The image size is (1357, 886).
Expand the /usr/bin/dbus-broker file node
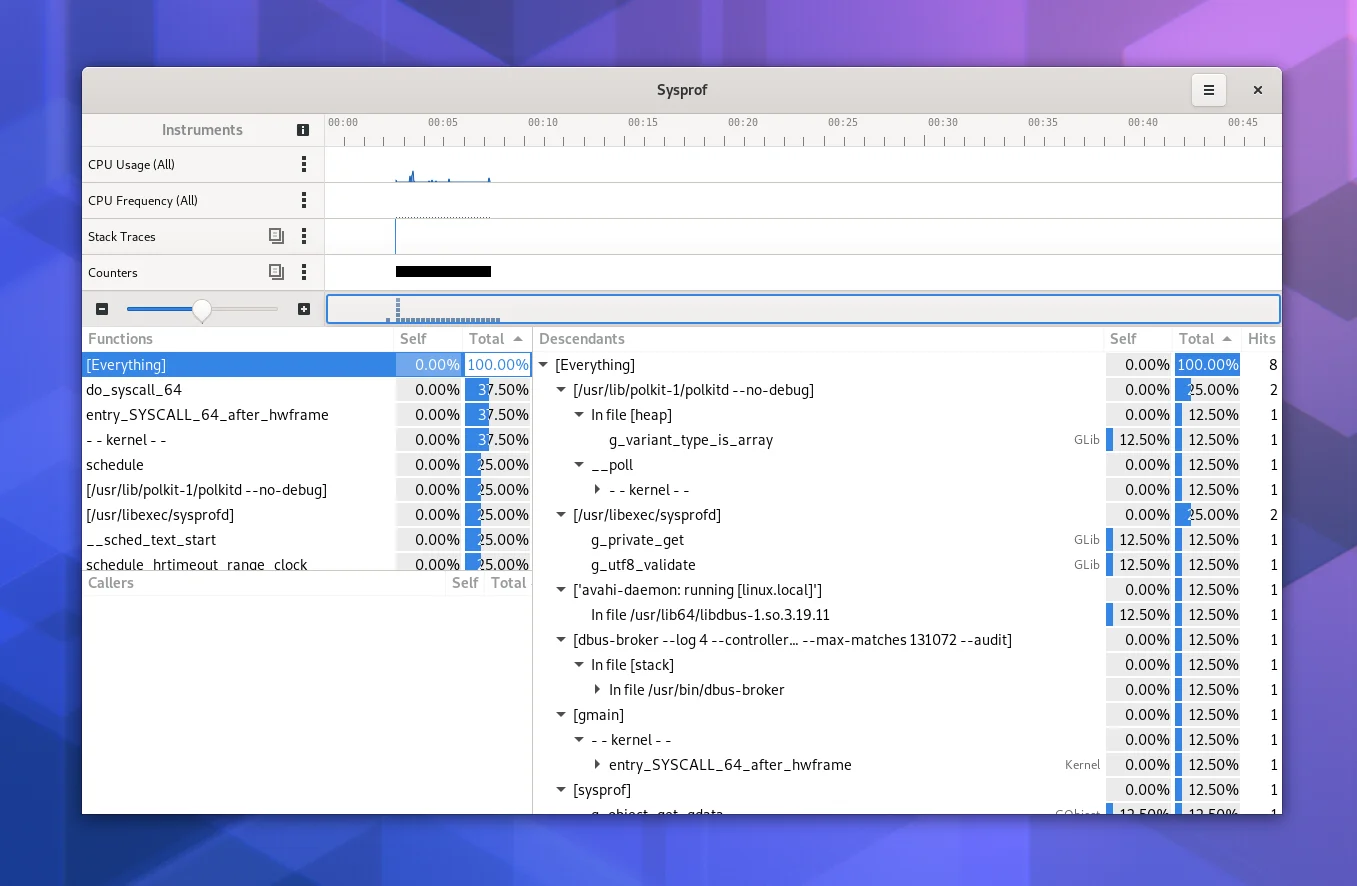(598, 690)
